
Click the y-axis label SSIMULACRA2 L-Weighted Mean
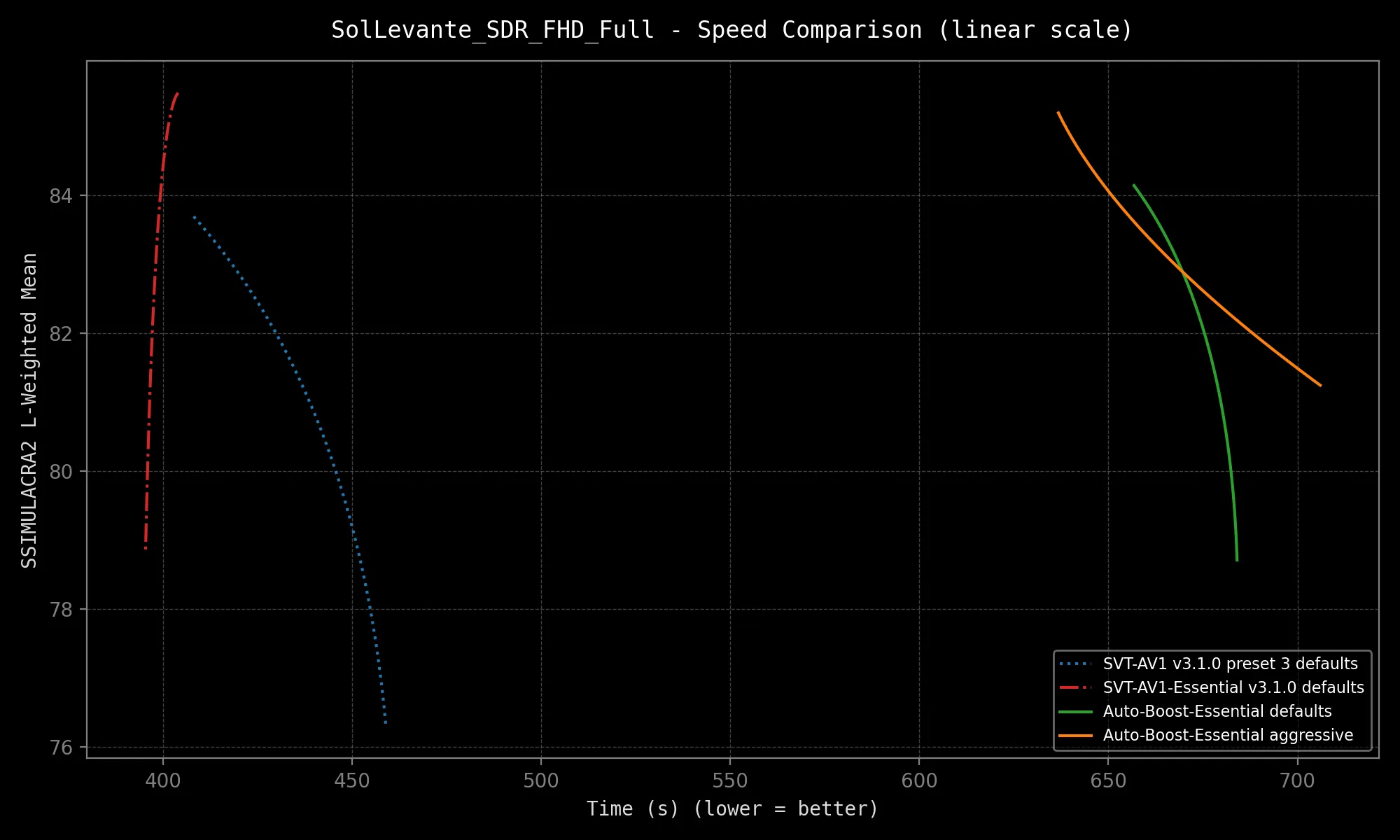(29, 410)
